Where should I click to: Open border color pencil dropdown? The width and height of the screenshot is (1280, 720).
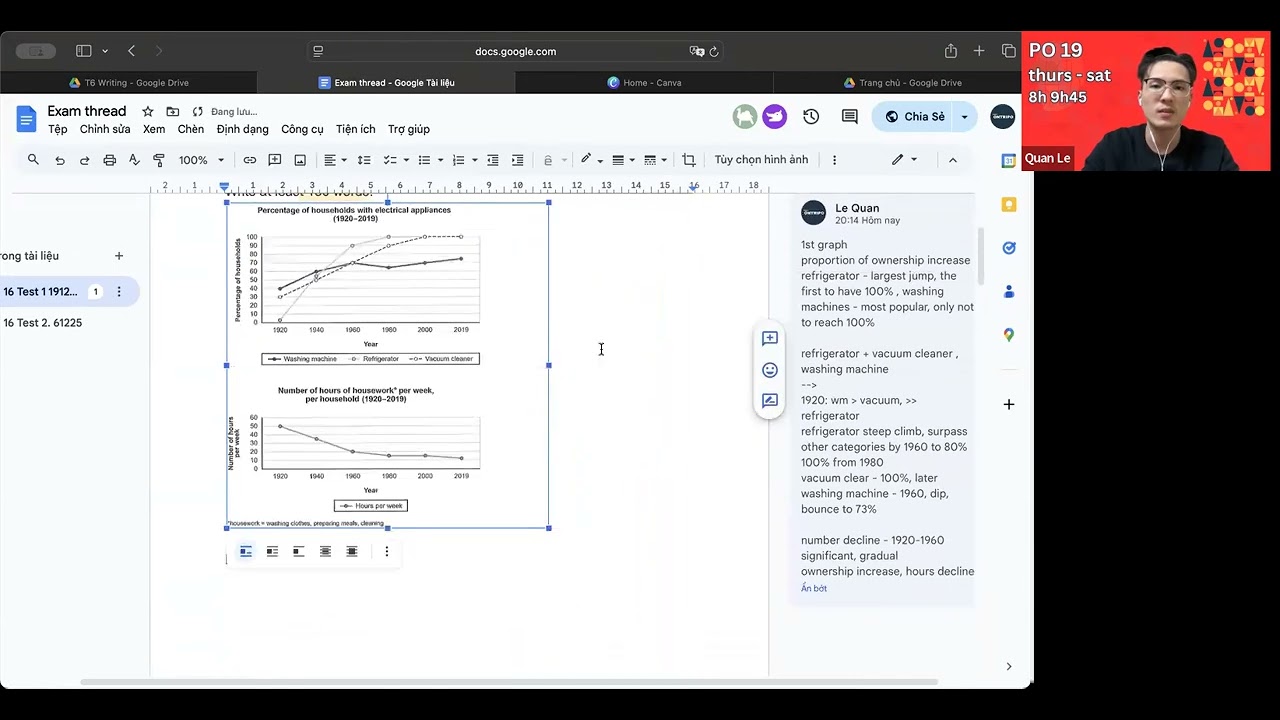point(591,160)
